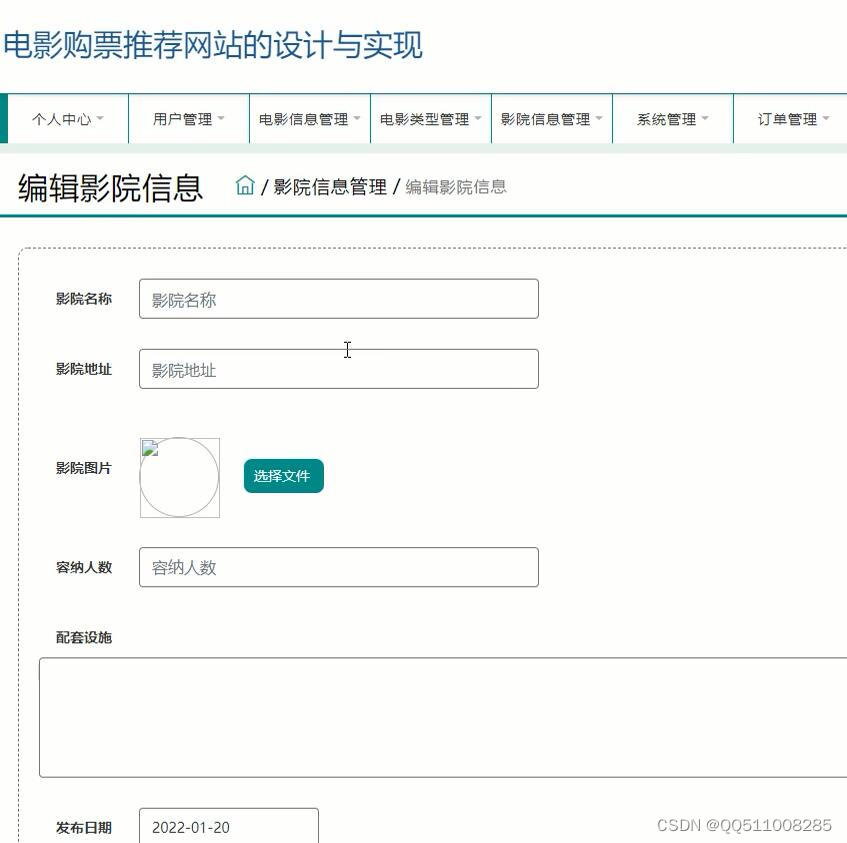Open the 电影信息管理 menu
The height and width of the screenshot is (843, 847).
(x=310, y=119)
